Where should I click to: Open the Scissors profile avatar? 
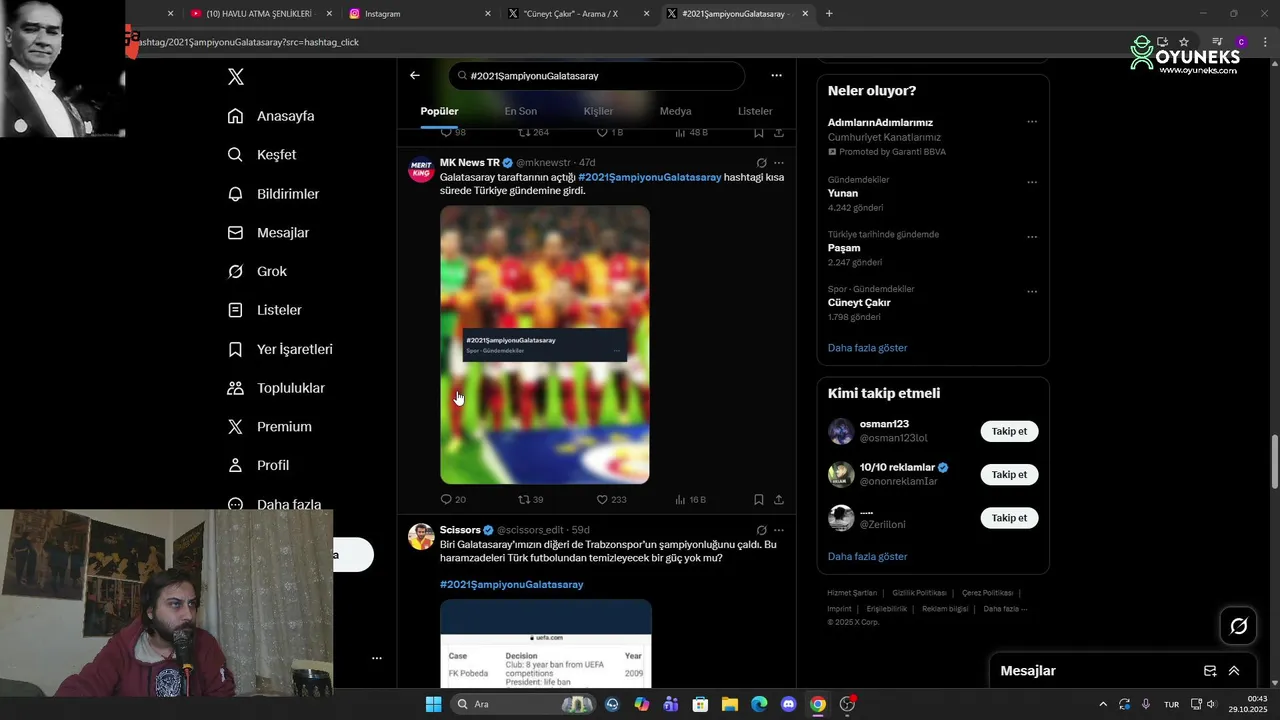coord(421,536)
